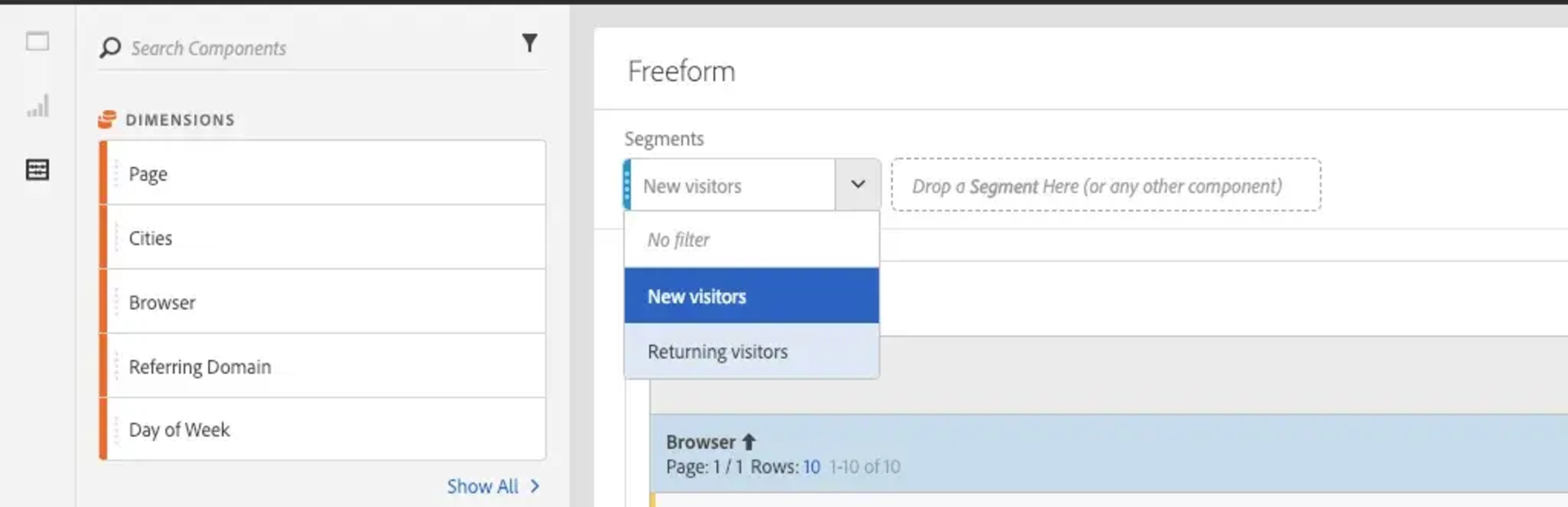Viewport: 1568px width, 507px height.
Task: Type in Search Components field
Action: tap(318, 48)
